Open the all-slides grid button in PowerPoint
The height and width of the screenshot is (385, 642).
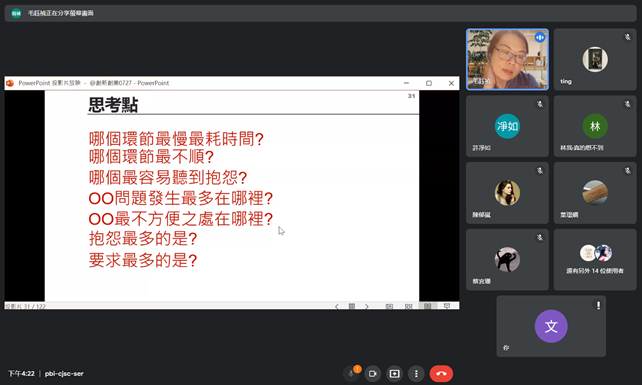click(352, 306)
